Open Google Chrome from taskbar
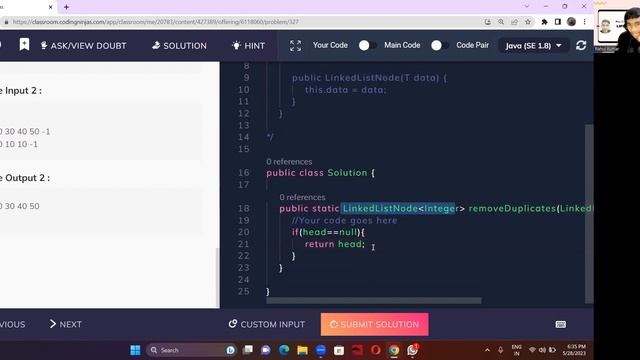This screenshot has height=360, width=640. (x=394, y=350)
